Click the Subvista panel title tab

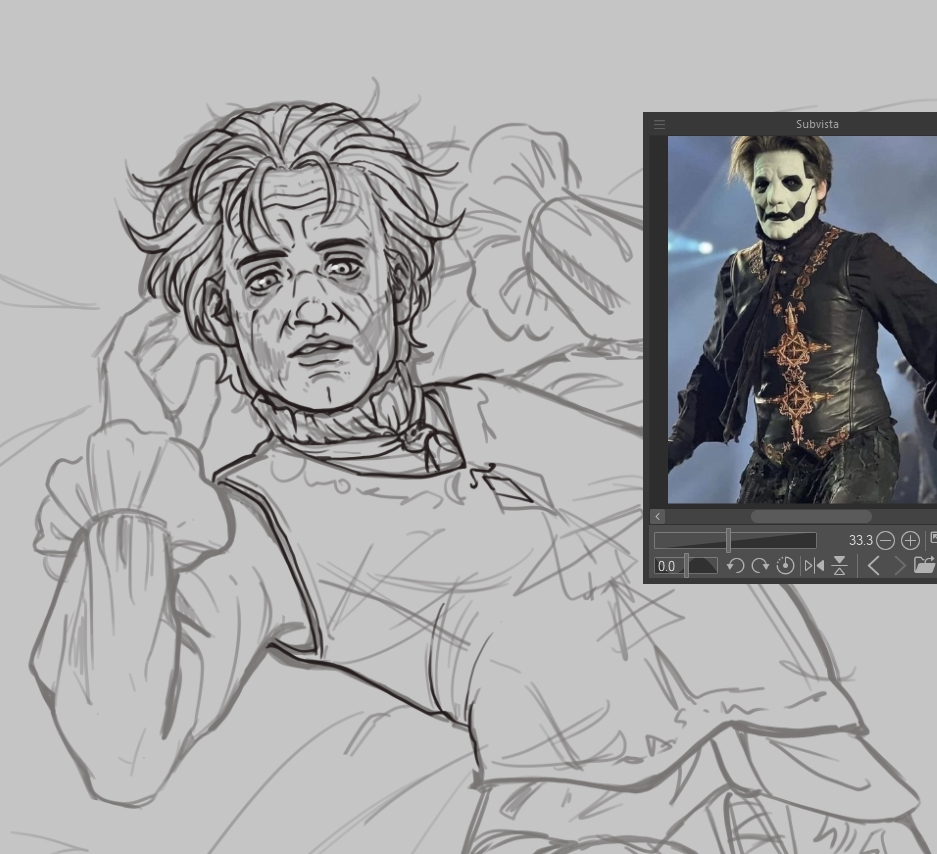point(816,124)
